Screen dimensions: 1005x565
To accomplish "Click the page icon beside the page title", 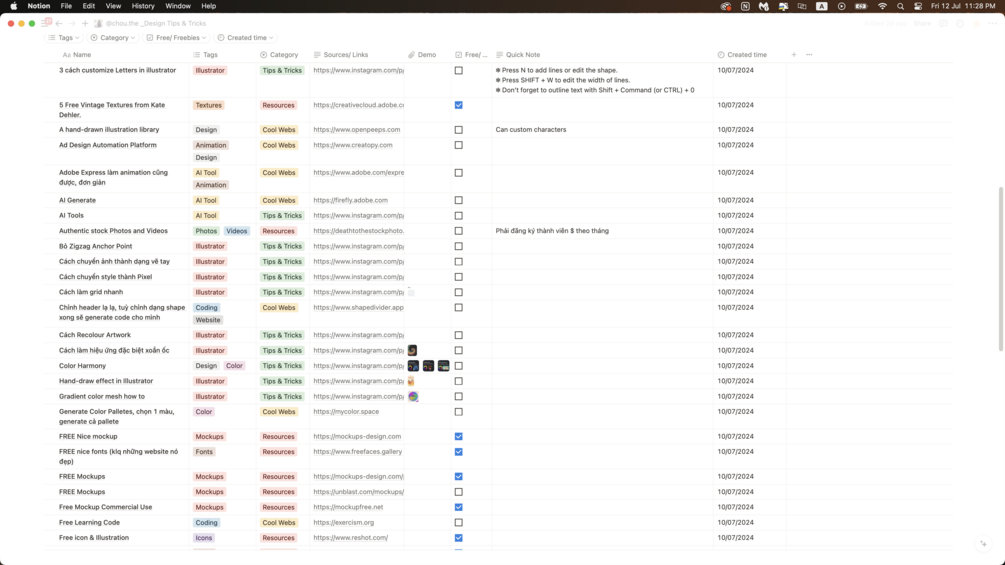I will pos(98,23).
